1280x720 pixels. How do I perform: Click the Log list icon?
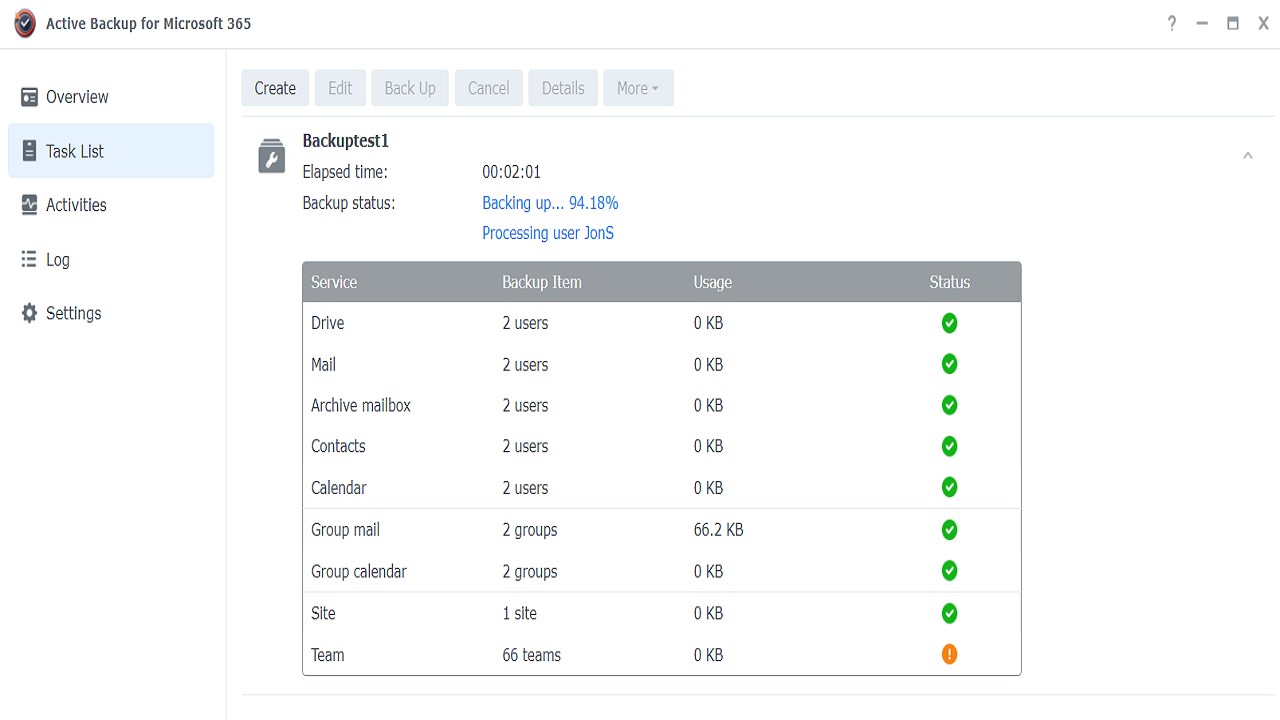tap(29, 259)
